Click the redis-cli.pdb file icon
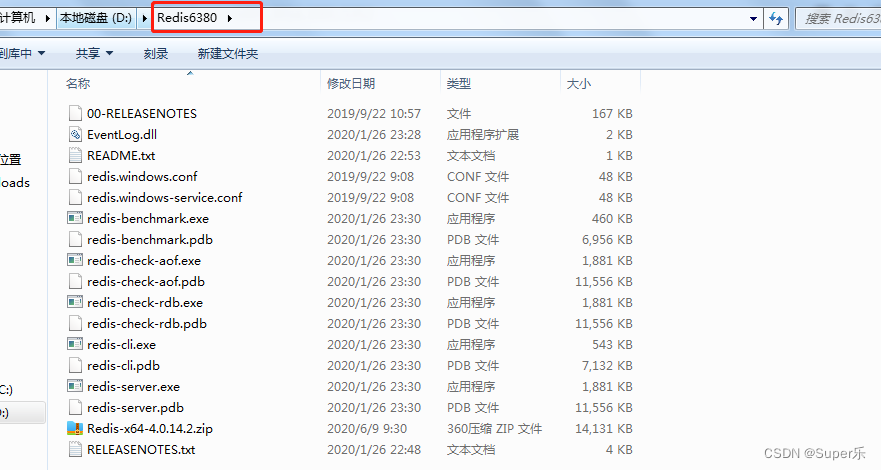The height and width of the screenshot is (470, 881). pyautogui.click(x=75, y=366)
